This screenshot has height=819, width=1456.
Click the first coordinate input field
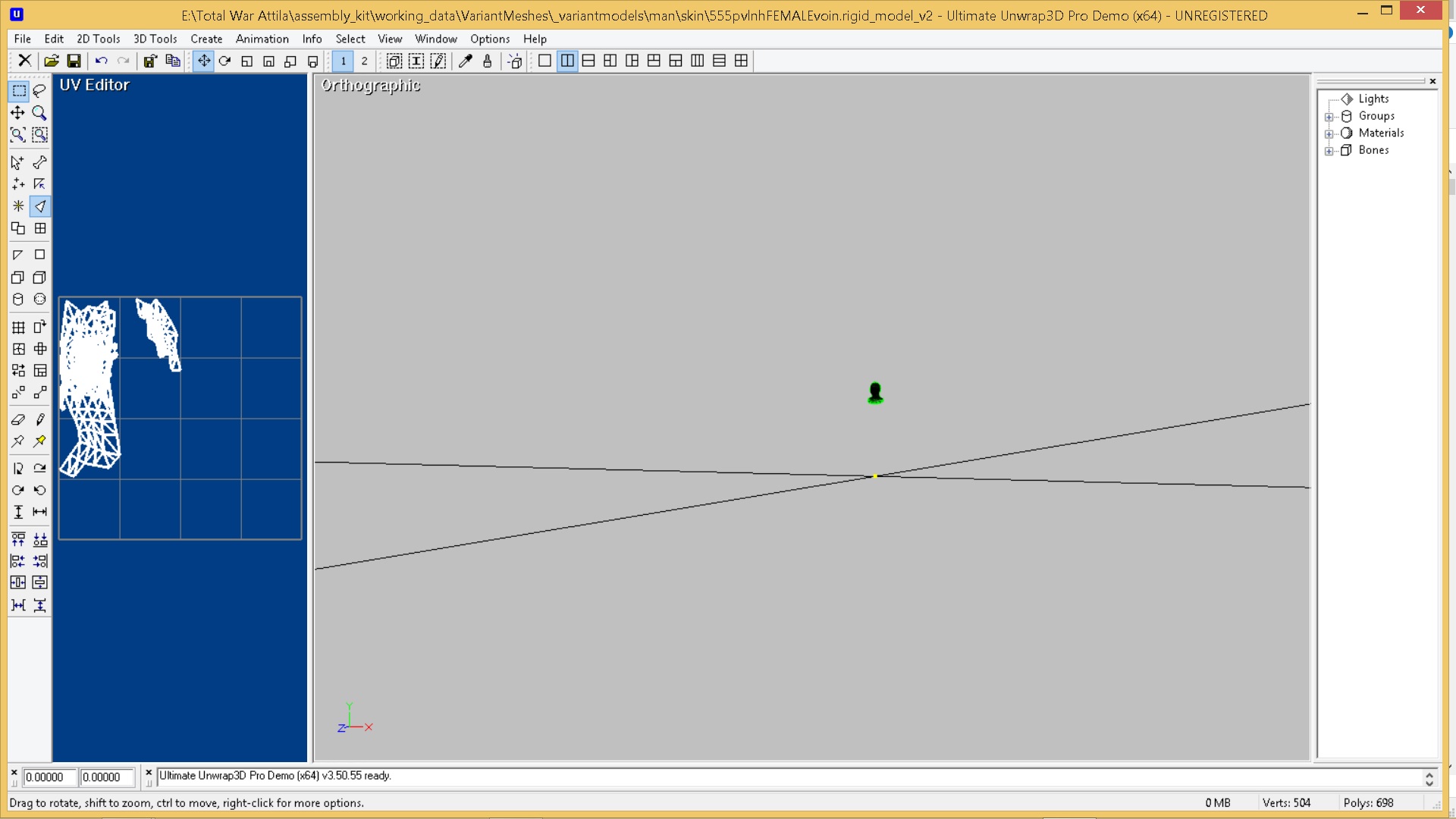pos(49,777)
